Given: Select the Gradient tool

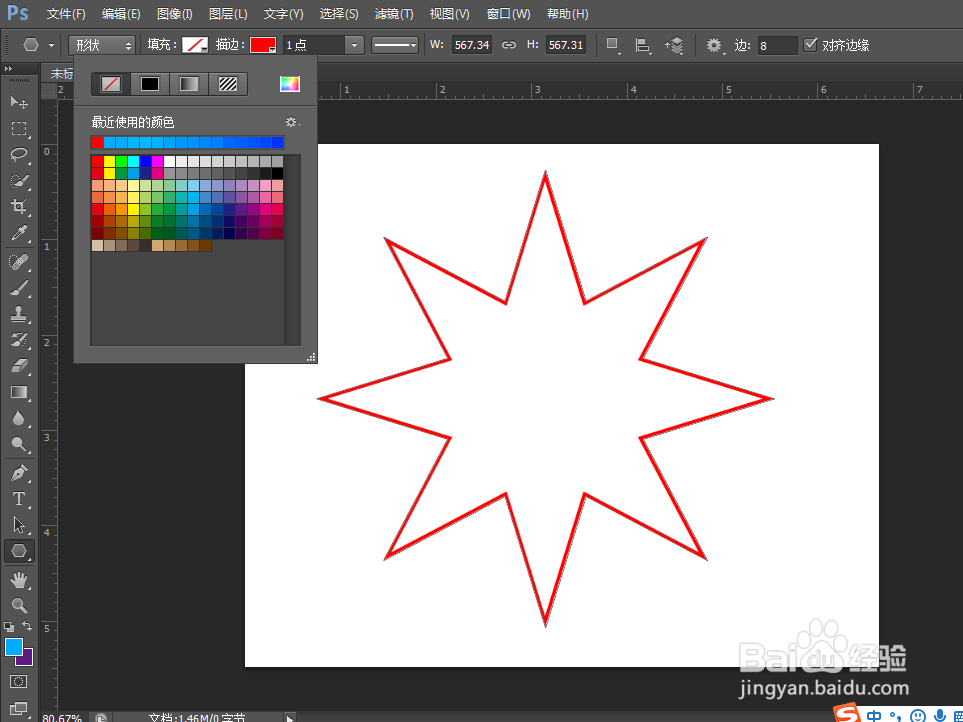Looking at the screenshot, I should (x=19, y=392).
